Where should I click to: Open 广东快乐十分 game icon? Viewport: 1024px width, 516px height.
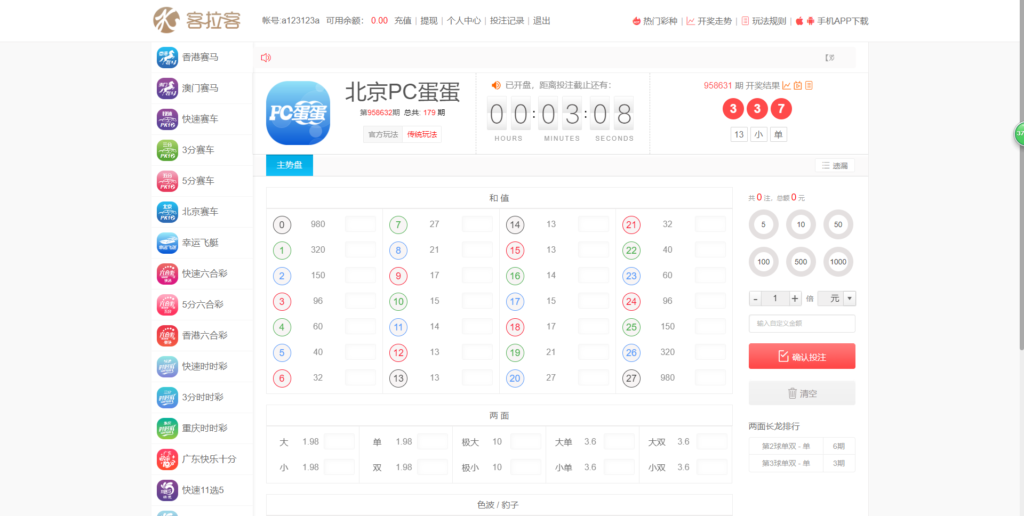[167, 459]
